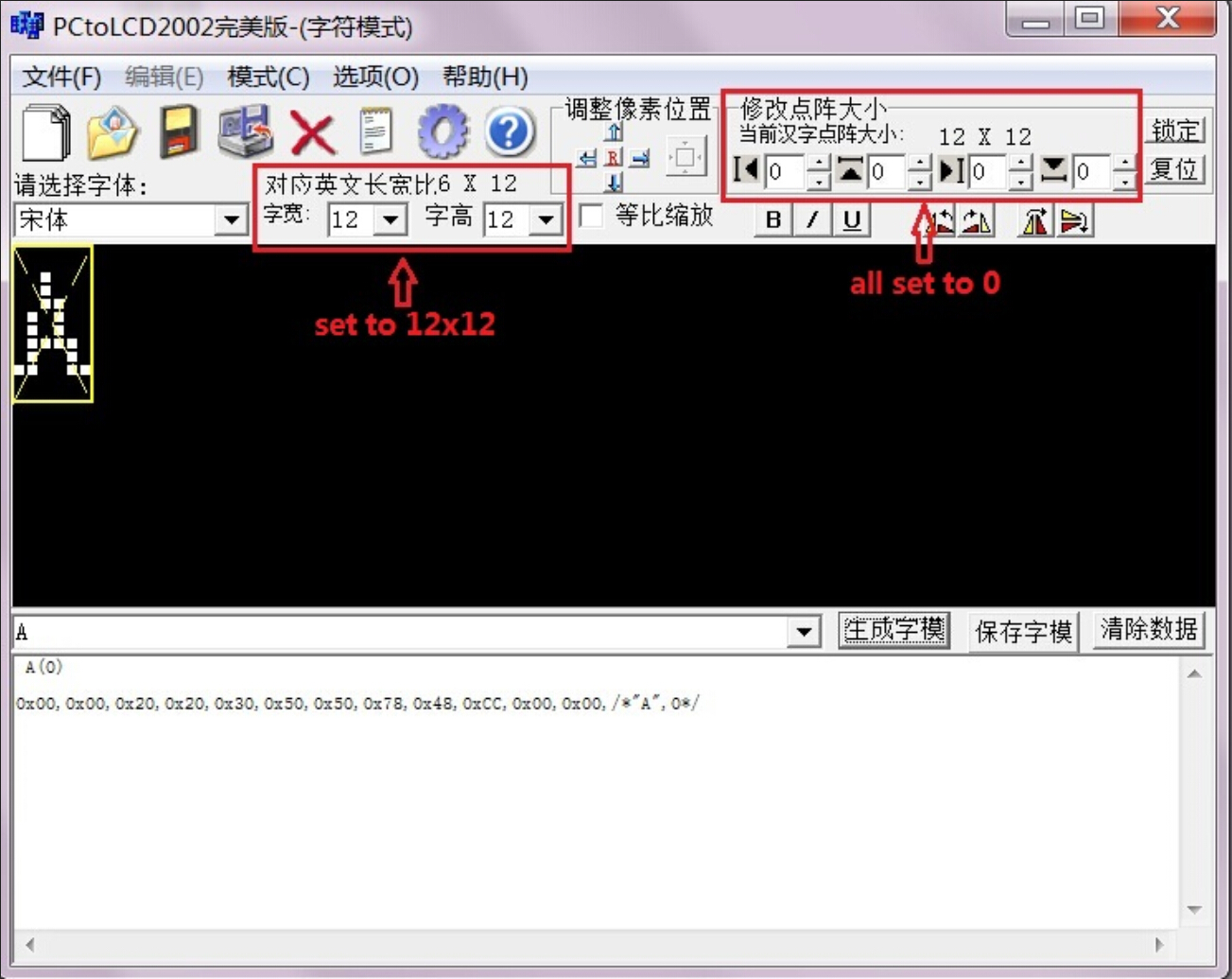This screenshot has height=979, width=1232.
Task: Click the output area vertical scrollbar down arrow
Action: pyautogui.click(x=1194, y=910)
